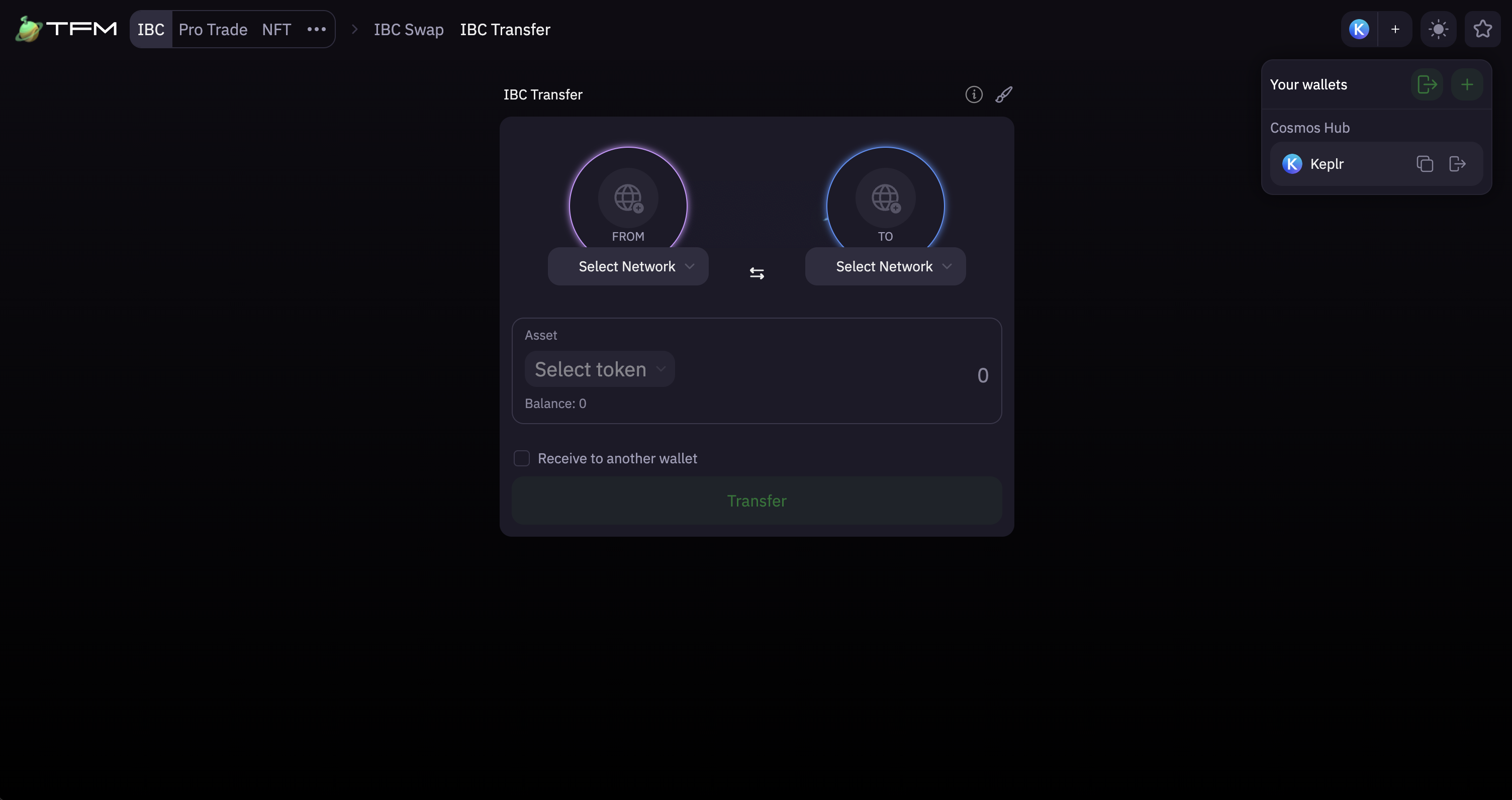Screen dimensions: 1512x800
Task: Open the NFT tab
Action: (x=276, y=29)
